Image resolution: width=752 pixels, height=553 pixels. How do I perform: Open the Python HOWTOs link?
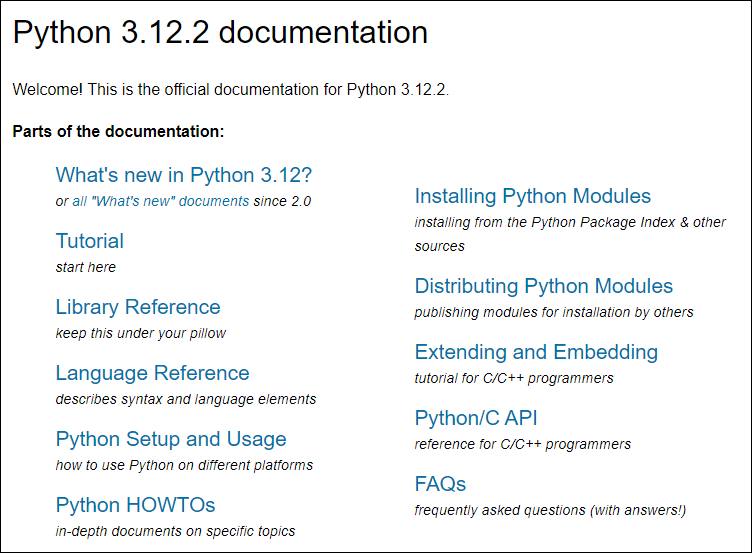click(x=135, y=505)
